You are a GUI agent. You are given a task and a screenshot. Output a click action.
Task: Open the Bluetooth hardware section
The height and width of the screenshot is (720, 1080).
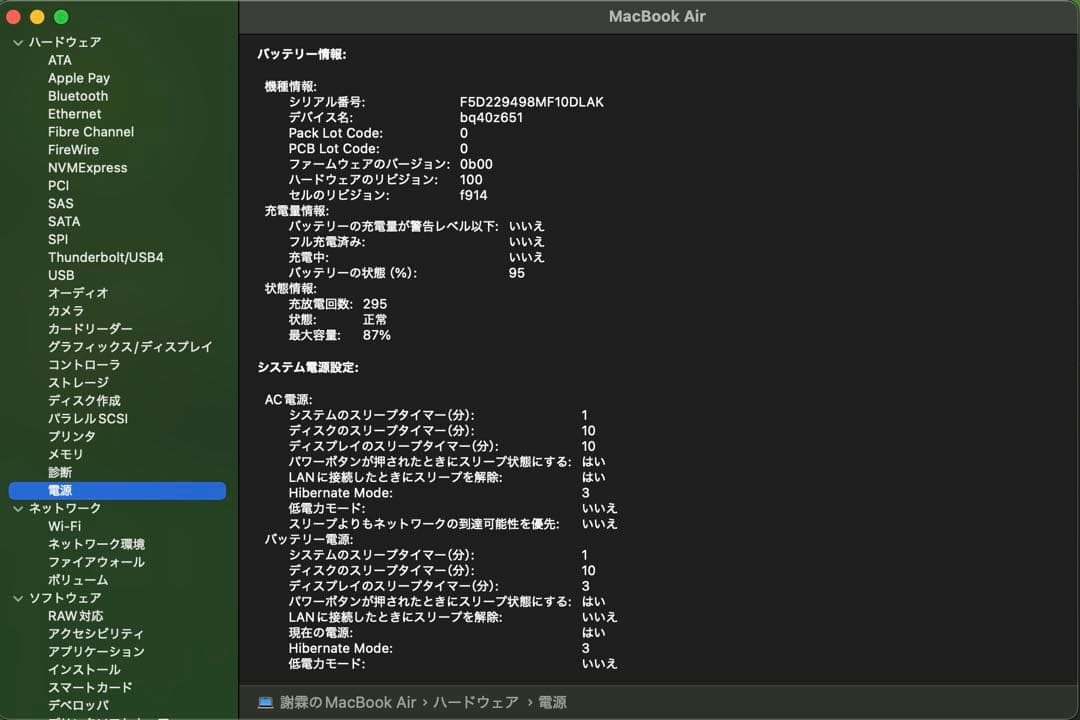pyautogui.click(x=77, y=95)
